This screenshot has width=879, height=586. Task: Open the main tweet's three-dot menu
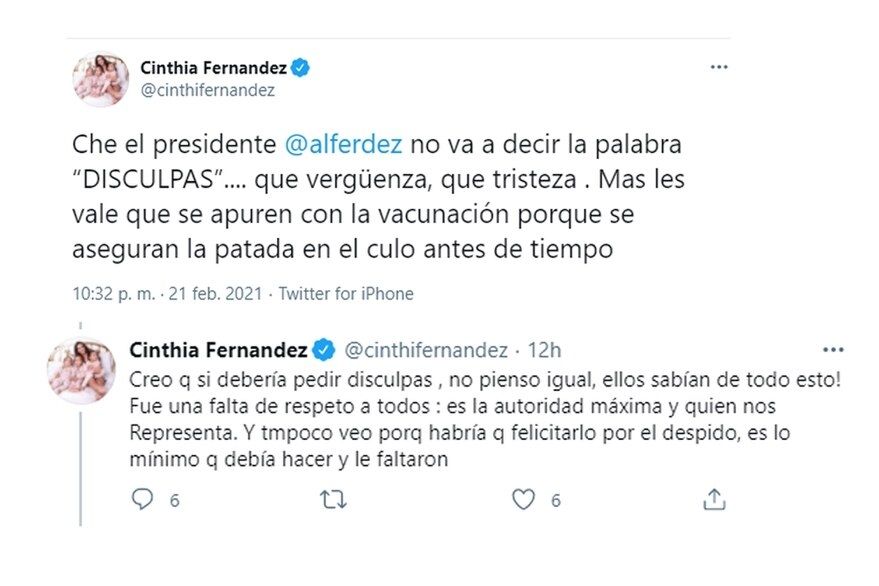coord(718,67)
